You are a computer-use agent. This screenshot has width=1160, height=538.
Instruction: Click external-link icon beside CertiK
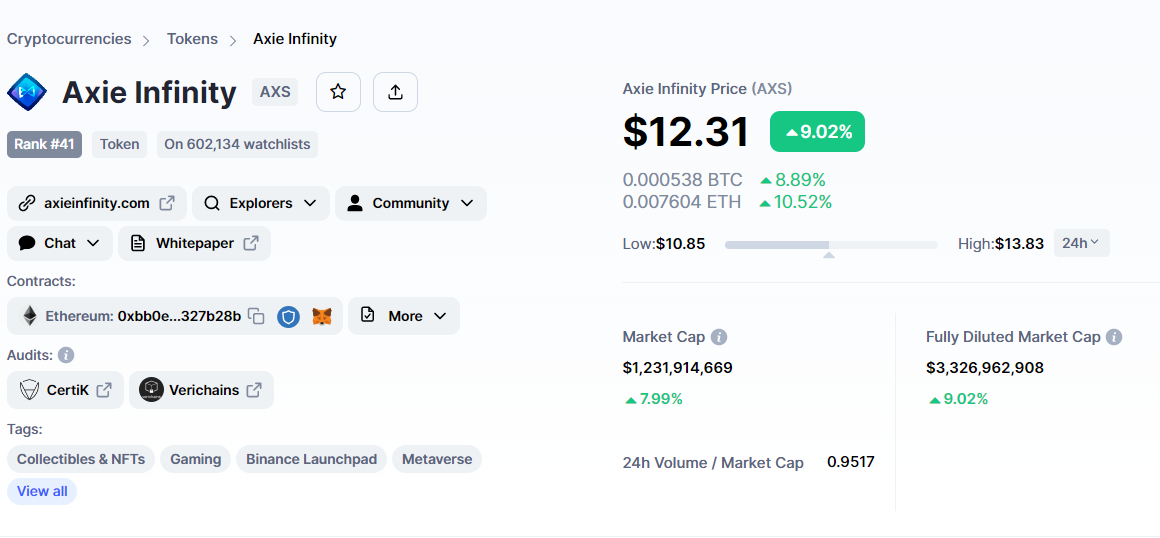104,390
